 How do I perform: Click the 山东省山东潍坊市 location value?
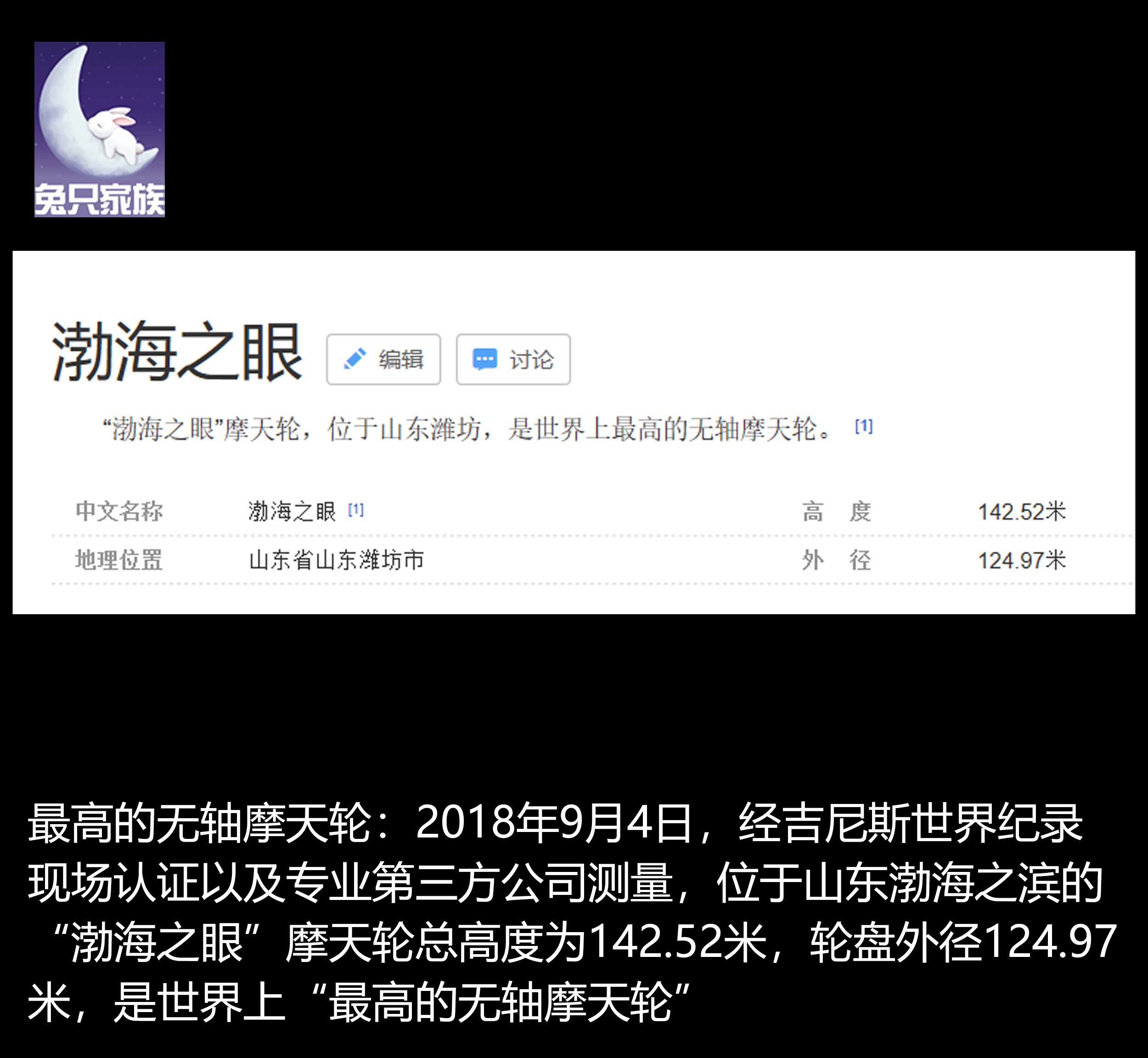coord(337,560)
